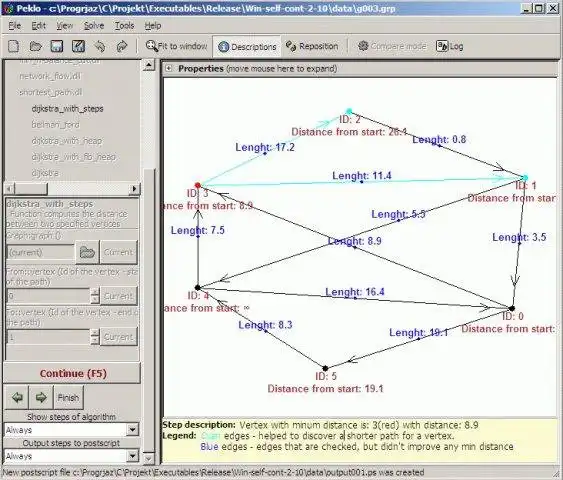The width and height of the screenshot is (563, 480).
Task: Select network_flow.dll in the tree
Action: pyautogui.click(x=50, y=76)
